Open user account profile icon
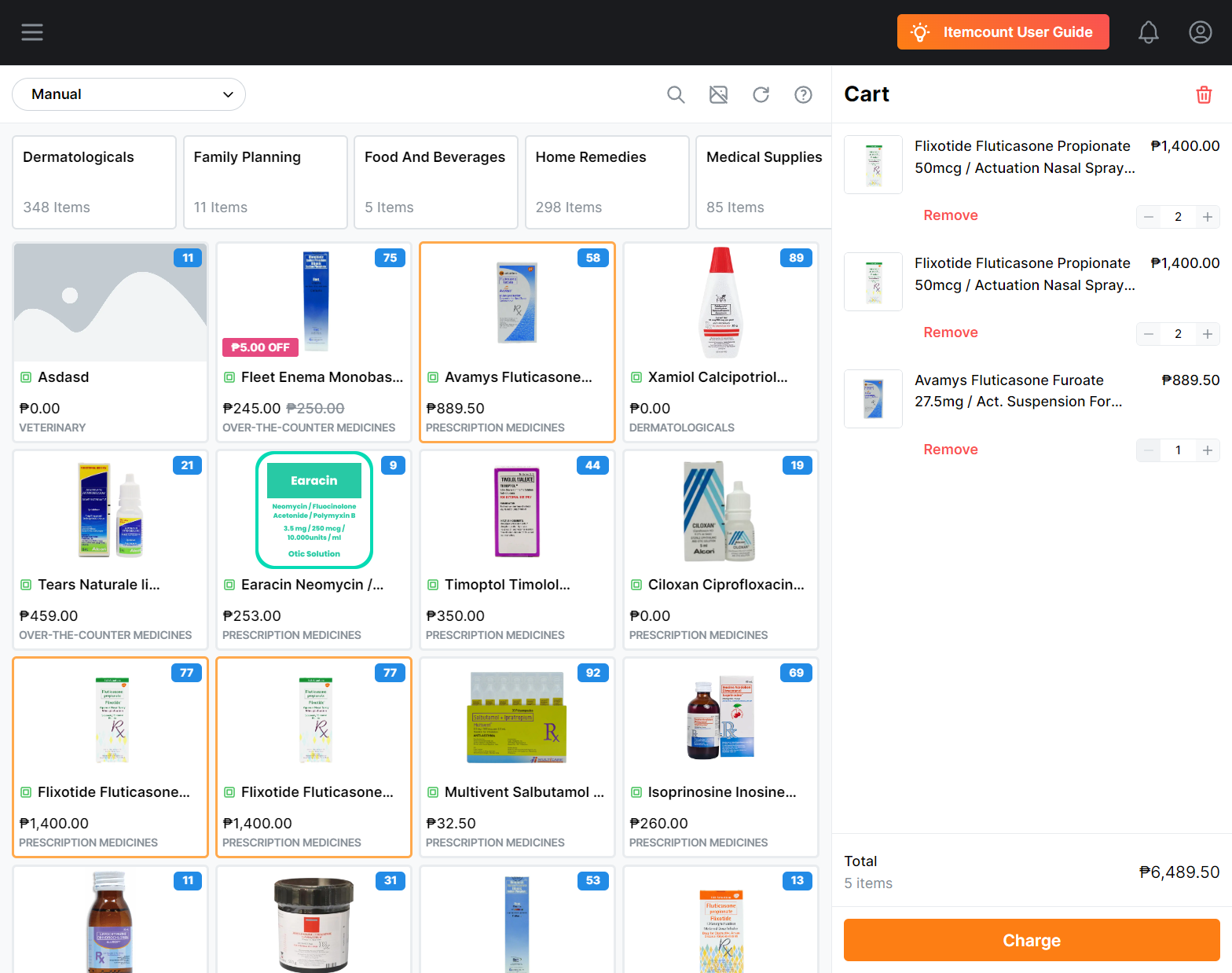 (1201, 32)
